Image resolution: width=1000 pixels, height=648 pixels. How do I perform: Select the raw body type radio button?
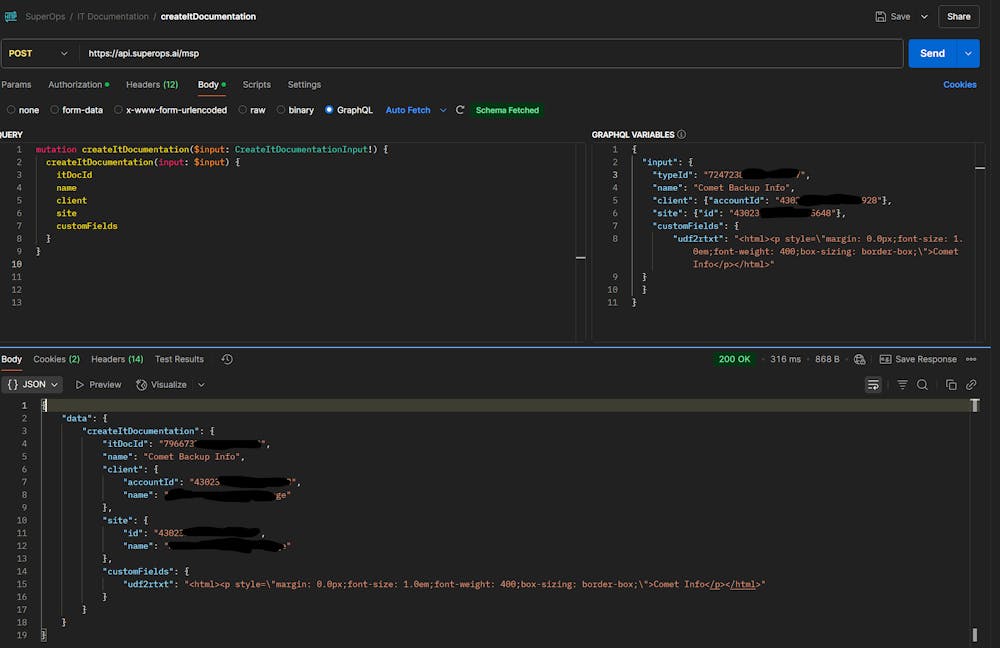pos(243,110)
